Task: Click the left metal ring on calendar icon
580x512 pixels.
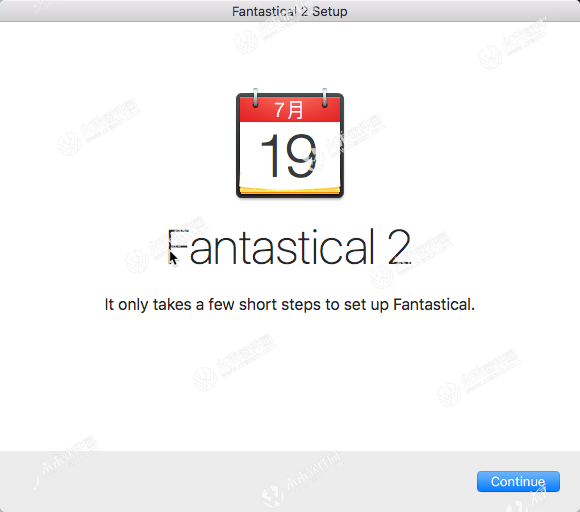Action: click(x=255, y=98)
